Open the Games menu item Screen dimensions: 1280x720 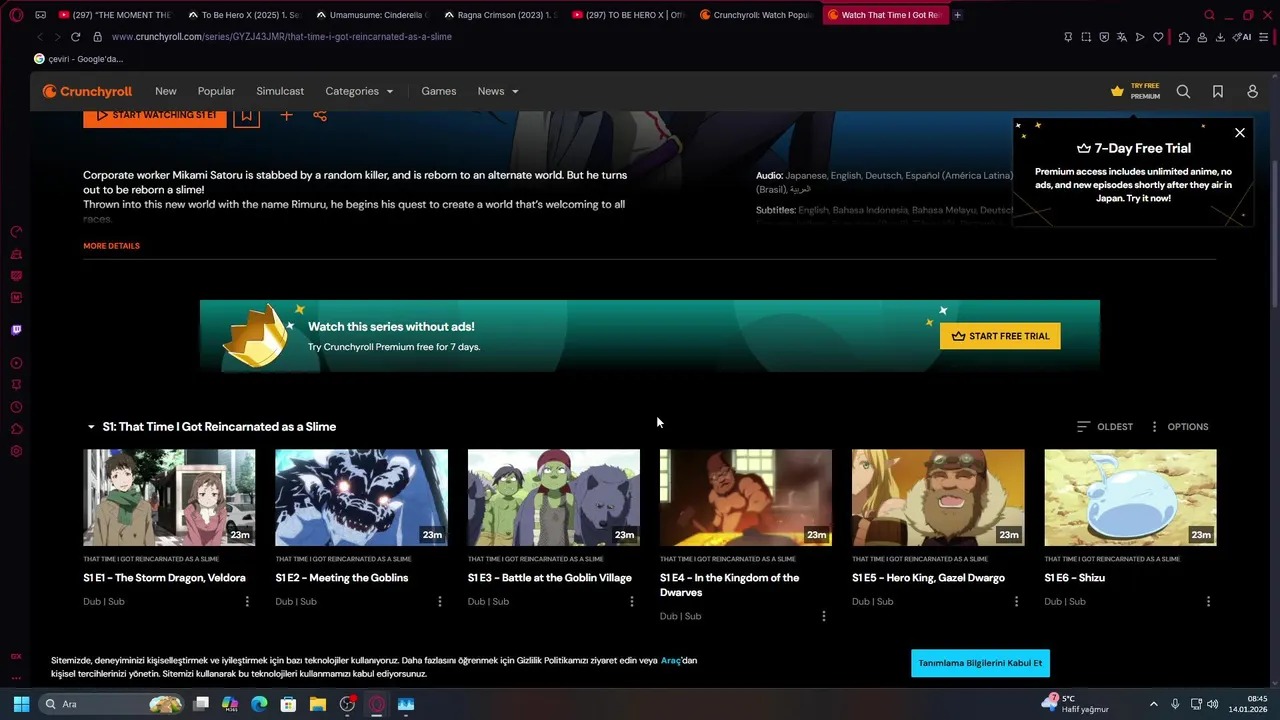pyautogui.click(x=439, y=91)
